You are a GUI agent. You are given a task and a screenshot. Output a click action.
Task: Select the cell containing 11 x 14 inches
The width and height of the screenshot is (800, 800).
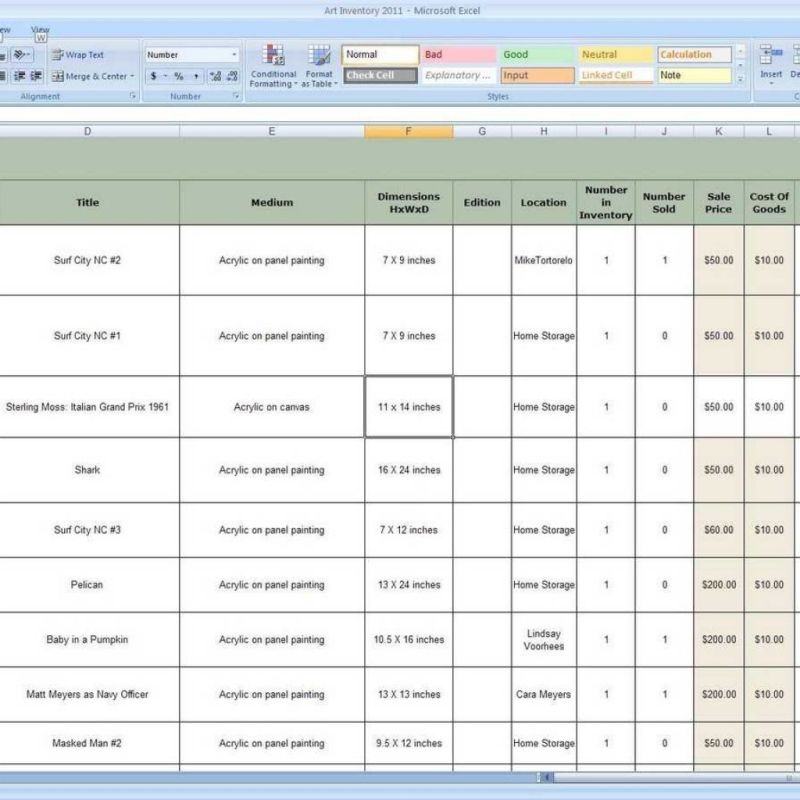point(407,406)
